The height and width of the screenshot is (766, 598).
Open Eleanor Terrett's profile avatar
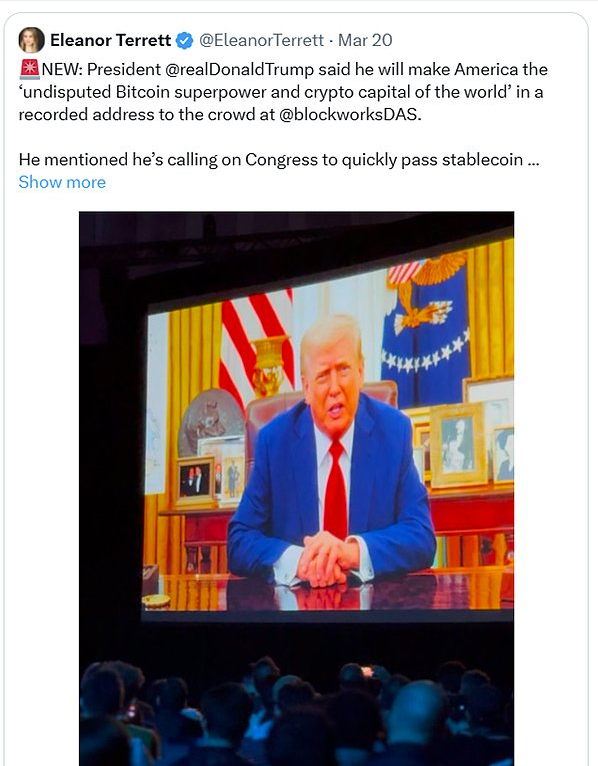point(31,40)
